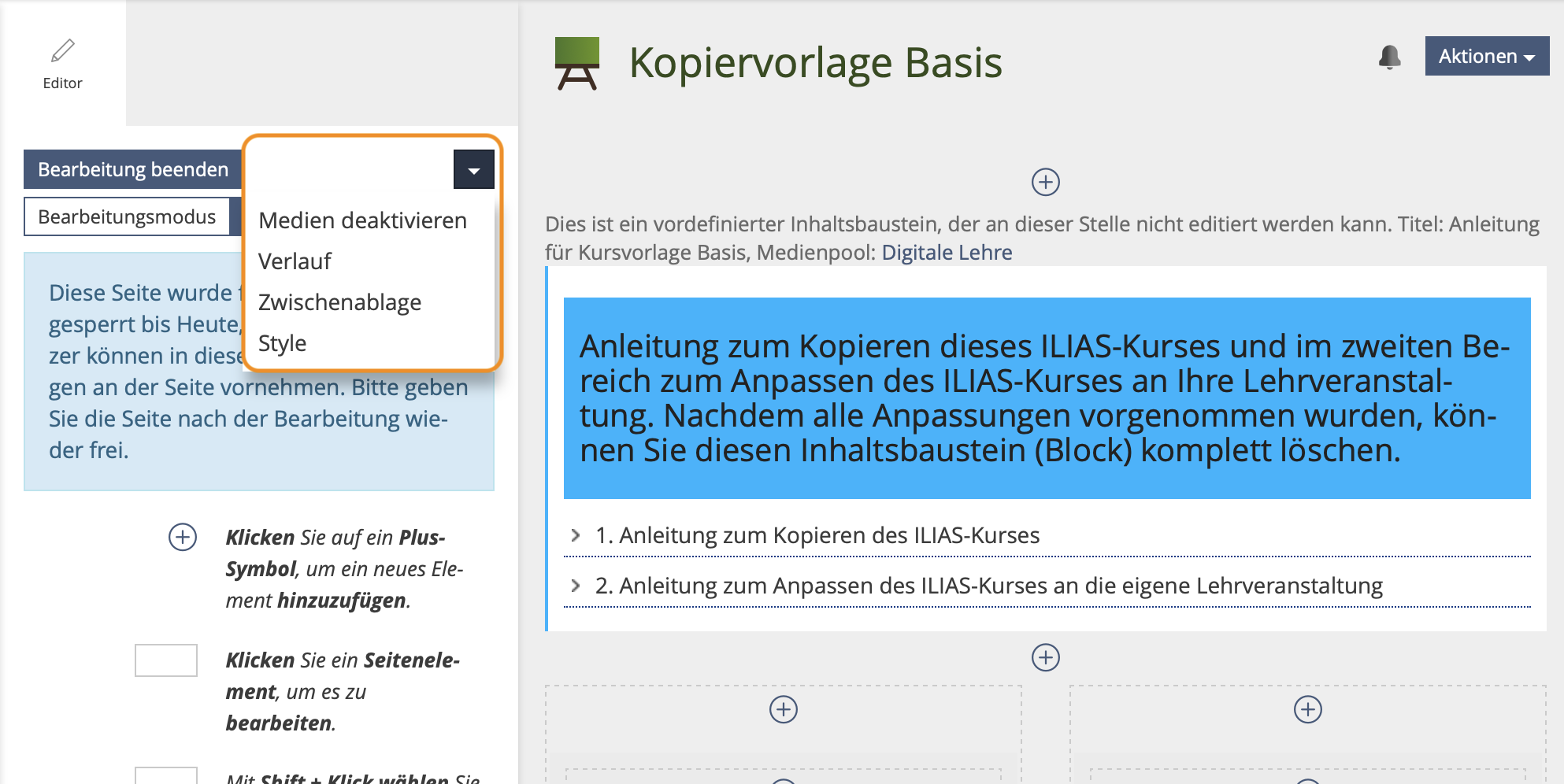Click plus icon below the Anleitung block
The height and width of the screenshot is (784, 1564).
[1046, 657]
